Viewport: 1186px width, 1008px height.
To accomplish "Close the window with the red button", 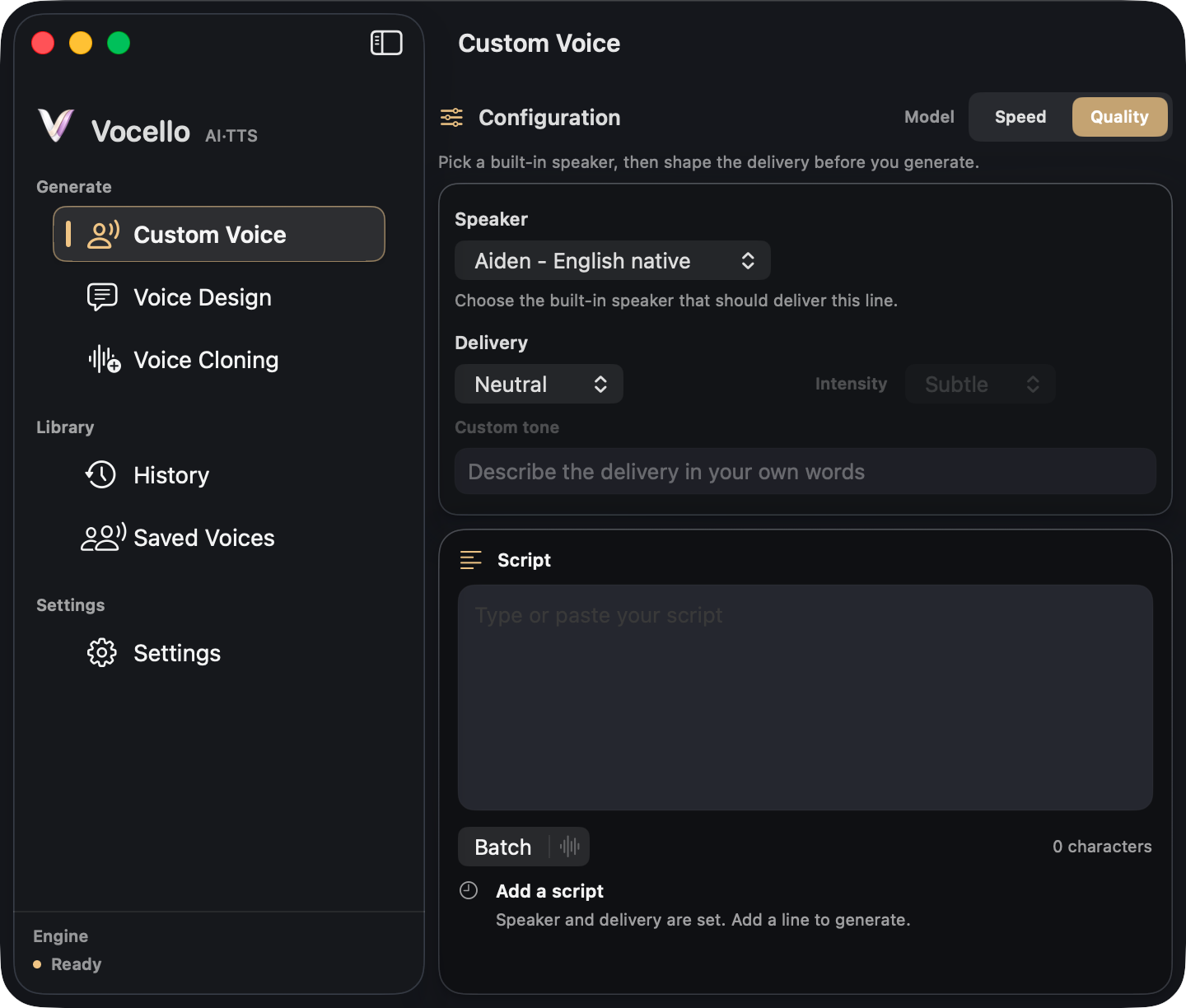I will pos(43,43).
